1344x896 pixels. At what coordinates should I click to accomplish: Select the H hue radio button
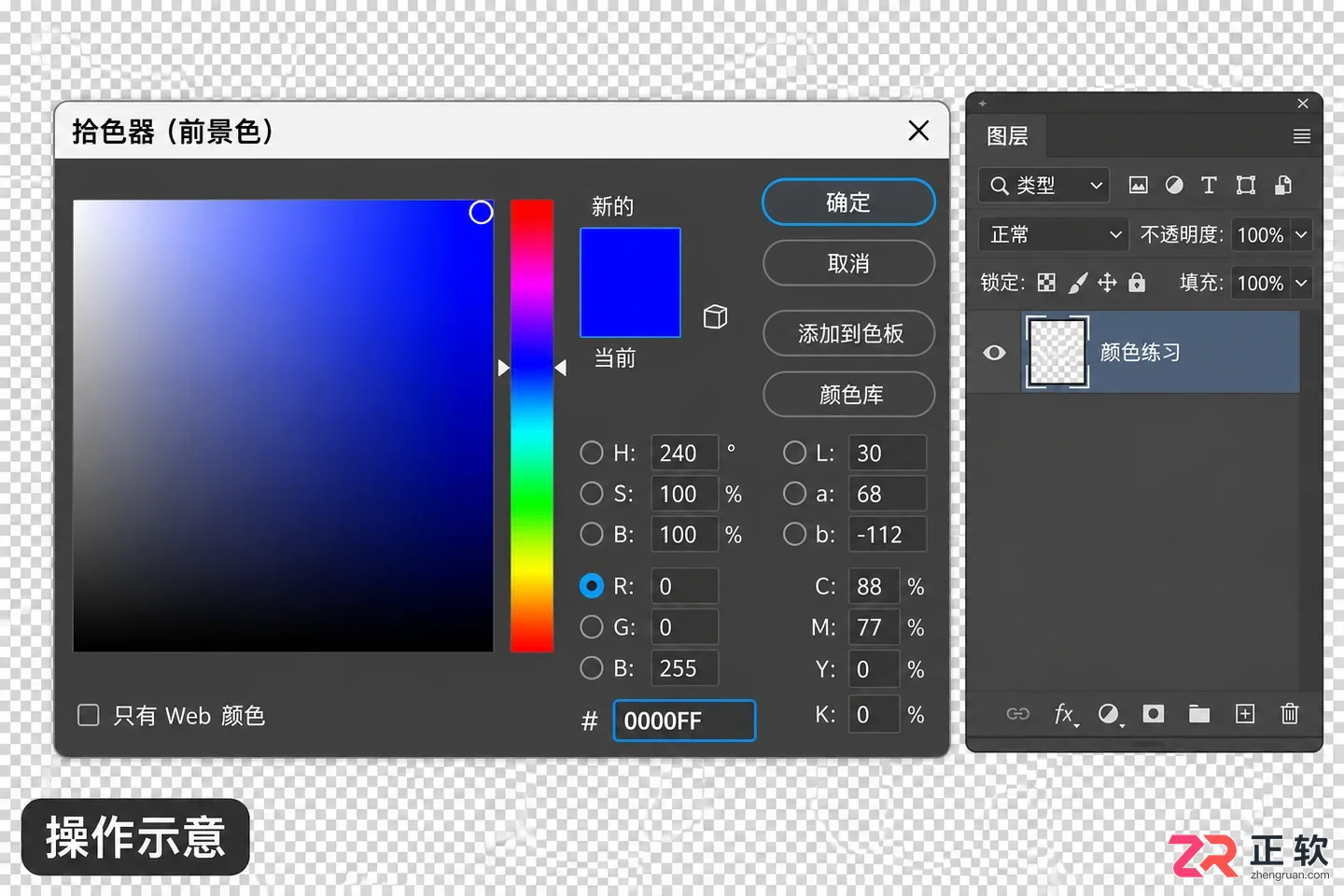click(592, 453)
